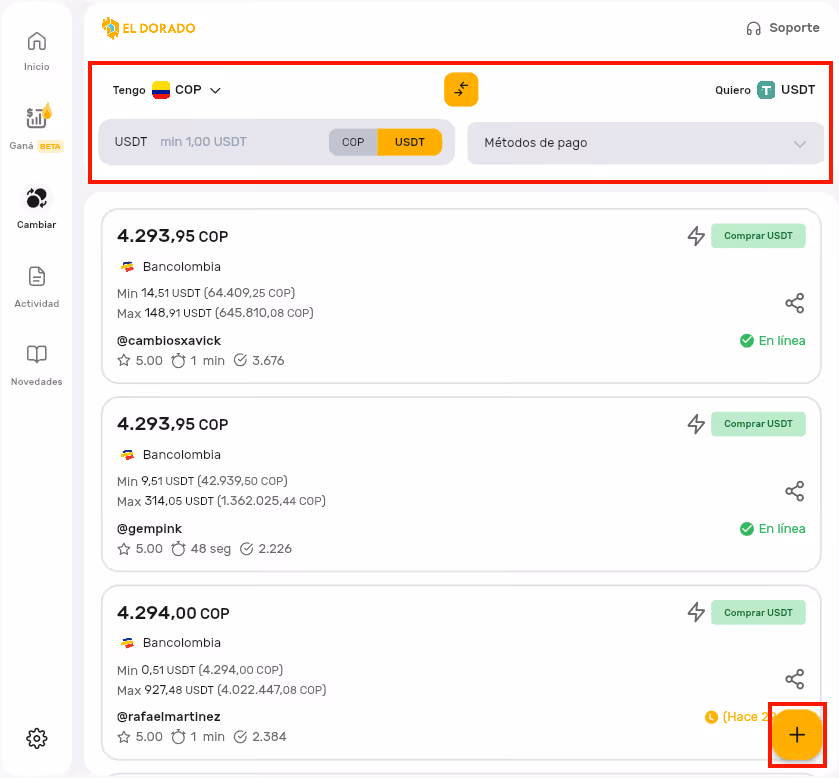Click the Bancolombia logo in rafaelmartinez offer
Viewport: 839px width, 778px height.
(x=127, y=643)
